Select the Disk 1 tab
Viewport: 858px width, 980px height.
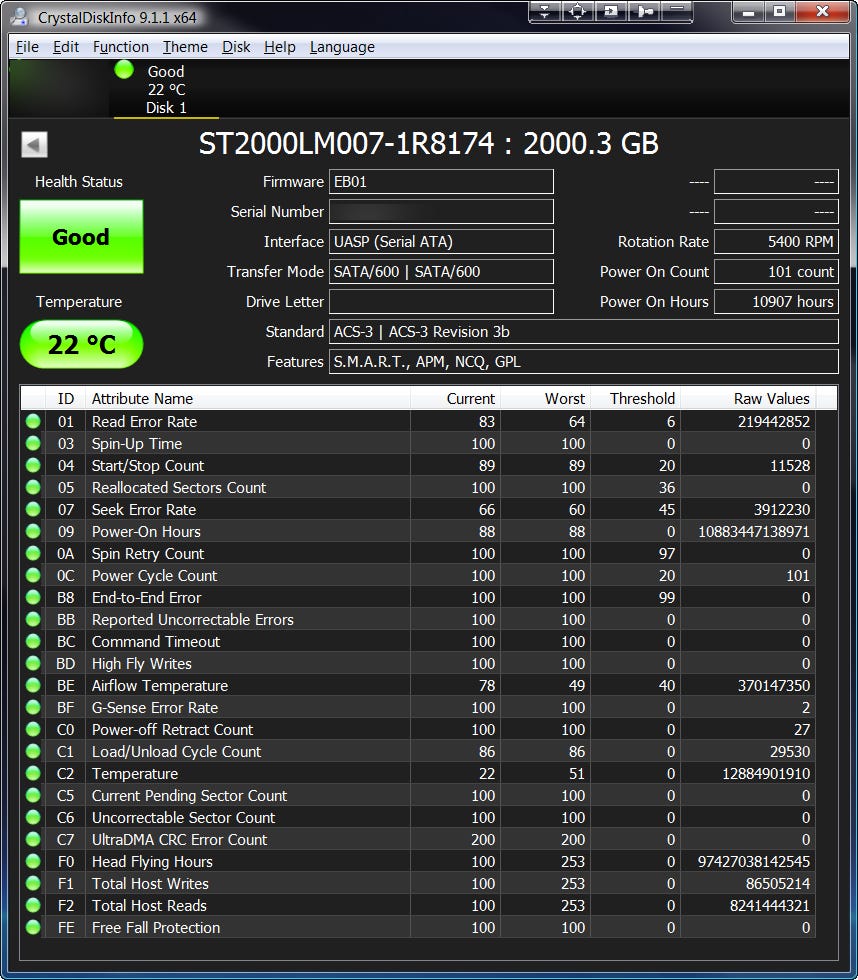(166, 89)
